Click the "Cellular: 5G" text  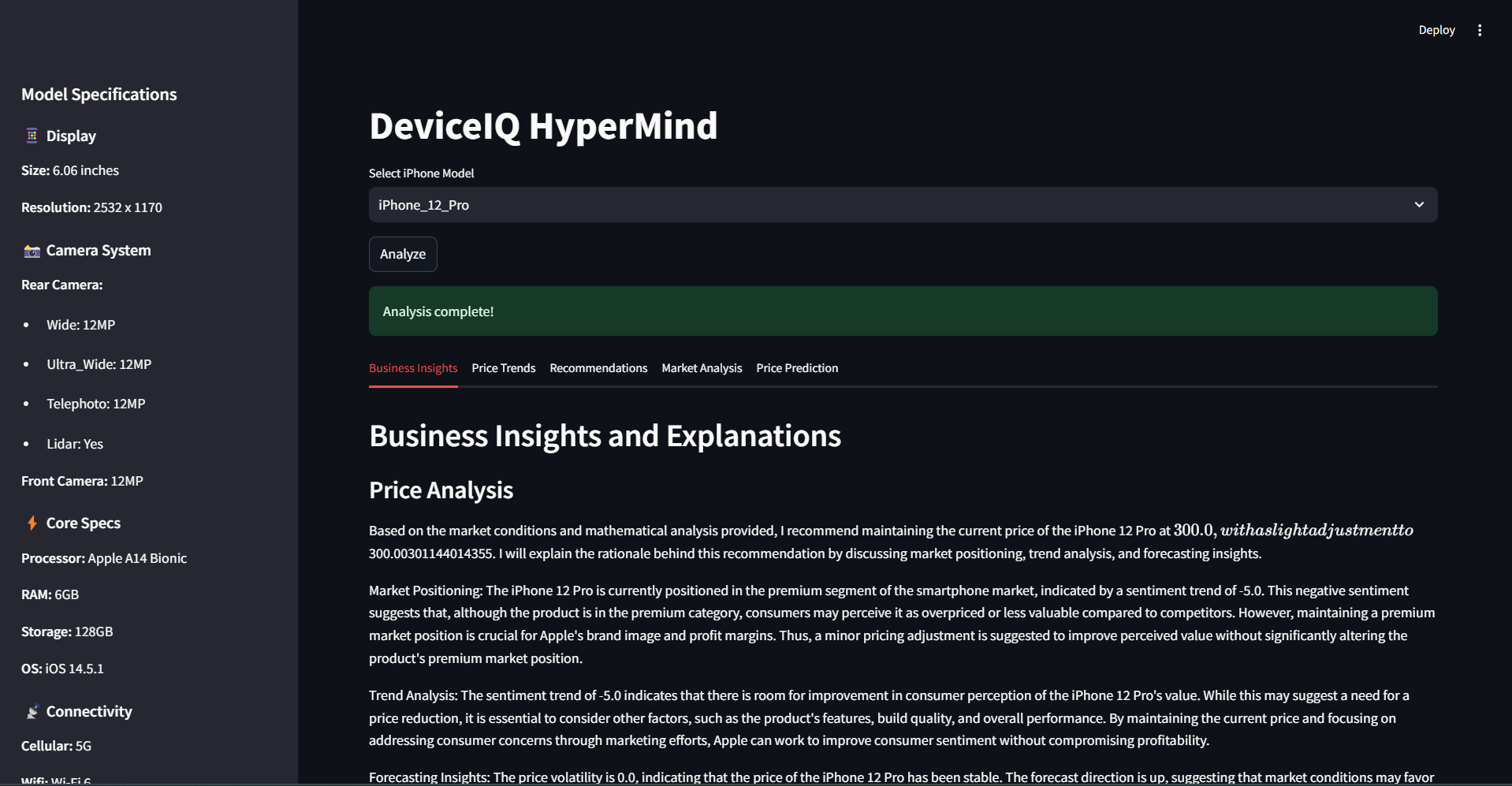56,747
